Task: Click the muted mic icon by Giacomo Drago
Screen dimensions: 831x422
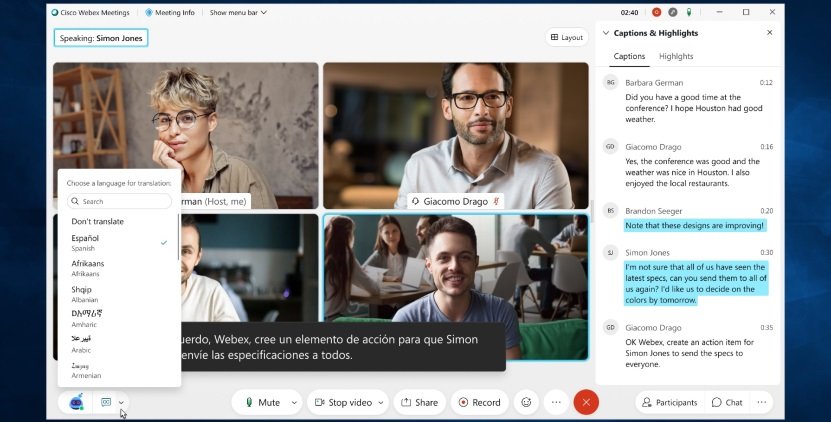Action: pyautogui.click(x=497, y=201)
